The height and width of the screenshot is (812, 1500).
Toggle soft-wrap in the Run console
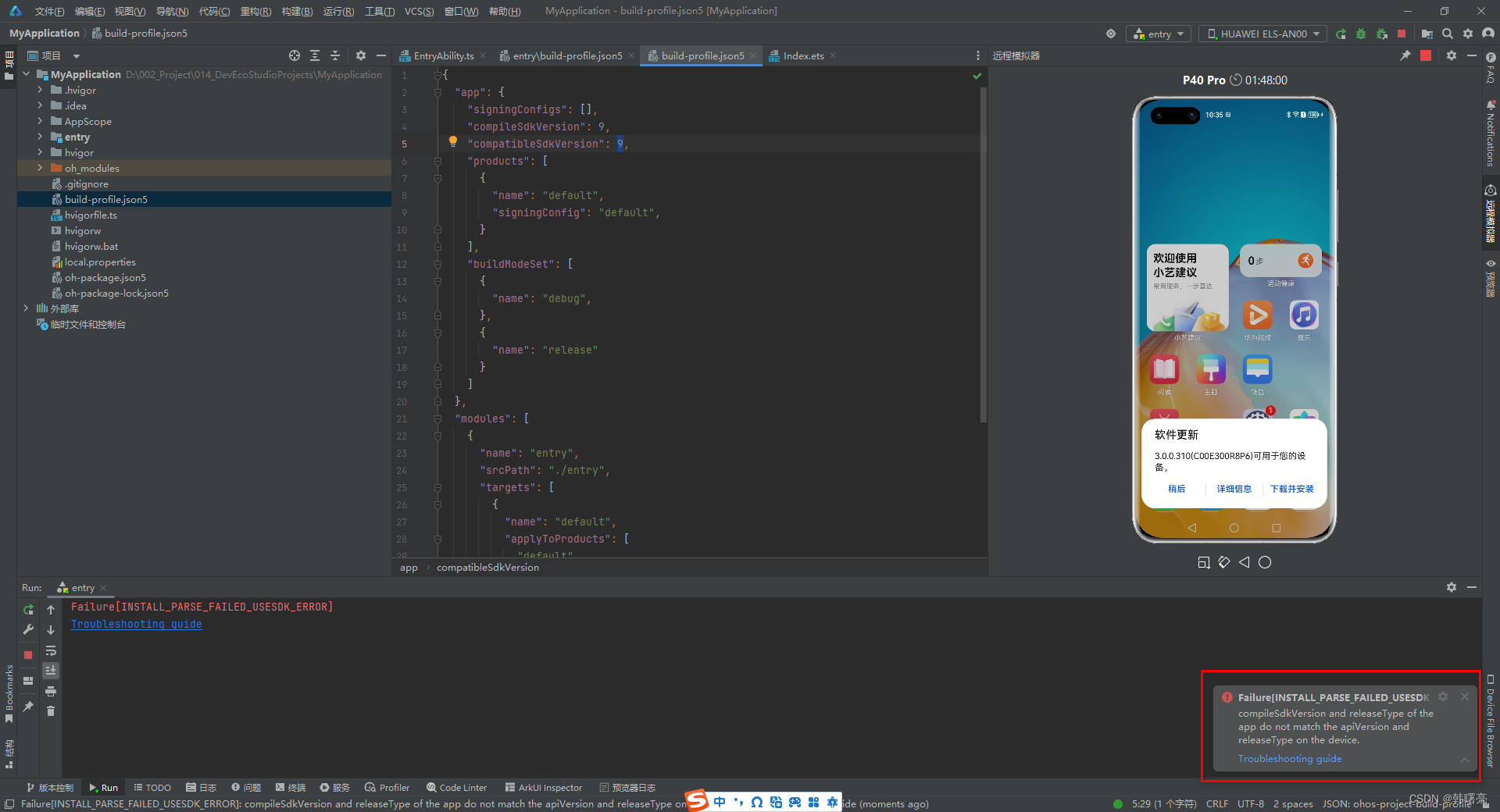pyautogui.click(x=51, y=651)
